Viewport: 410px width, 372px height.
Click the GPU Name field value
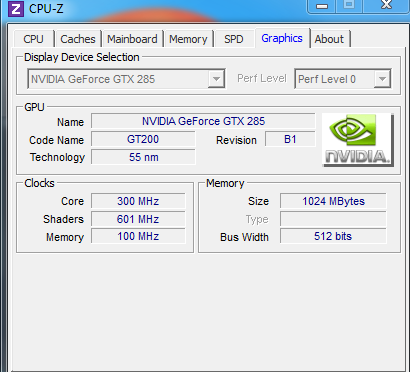tap(203, 121)
